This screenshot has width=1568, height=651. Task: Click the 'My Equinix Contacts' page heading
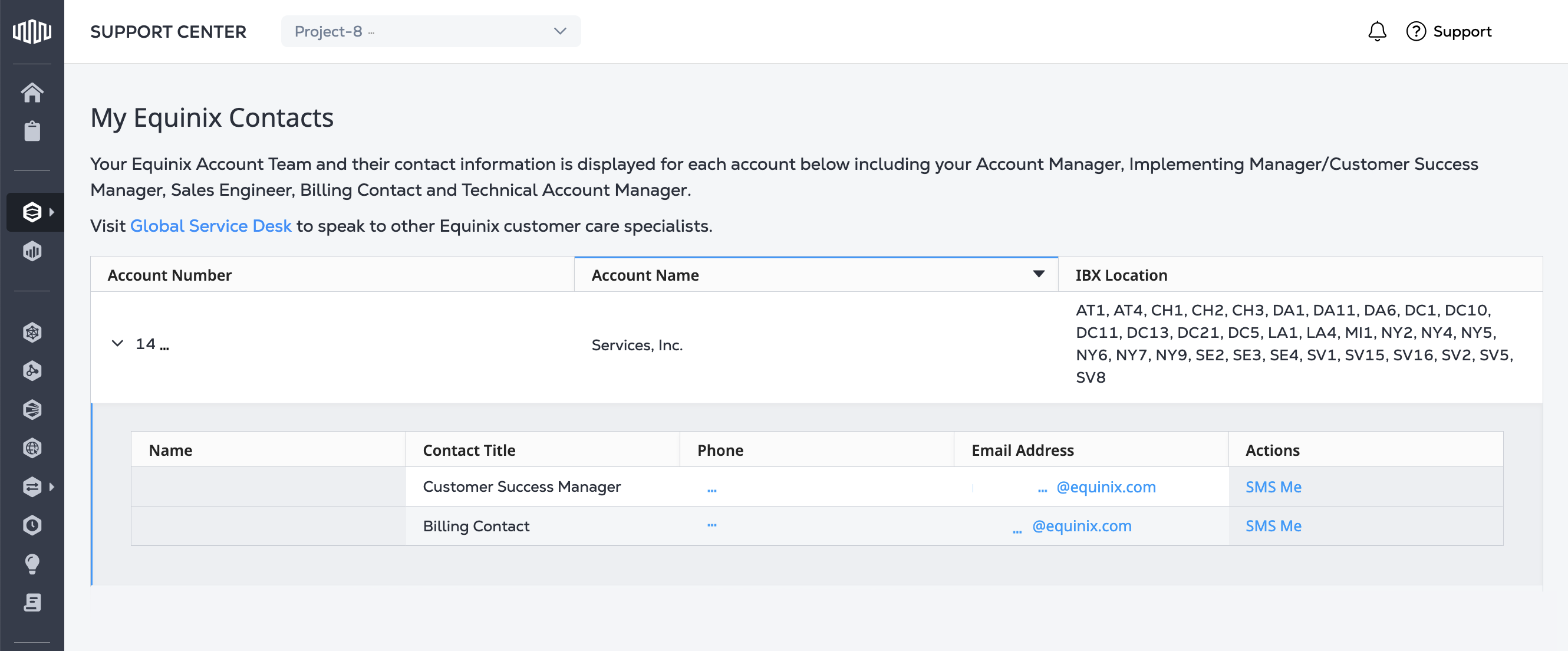(x=212, y=117)
